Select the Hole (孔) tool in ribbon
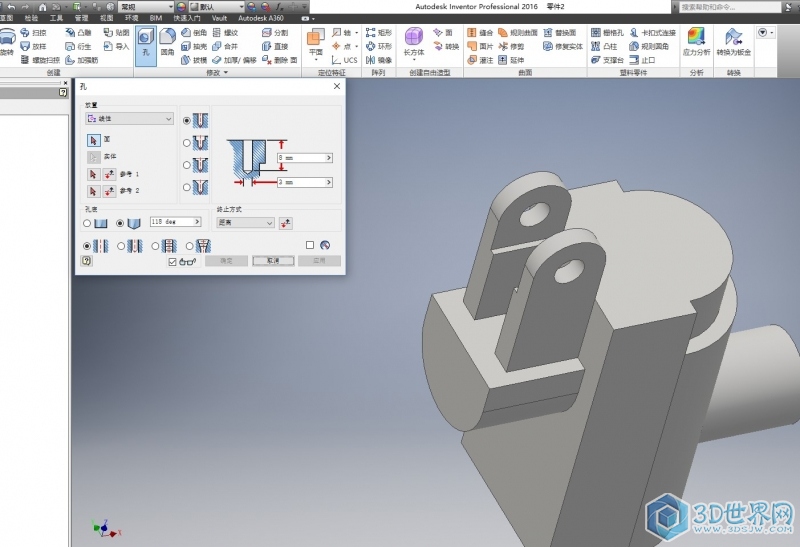 pos(146,46)
